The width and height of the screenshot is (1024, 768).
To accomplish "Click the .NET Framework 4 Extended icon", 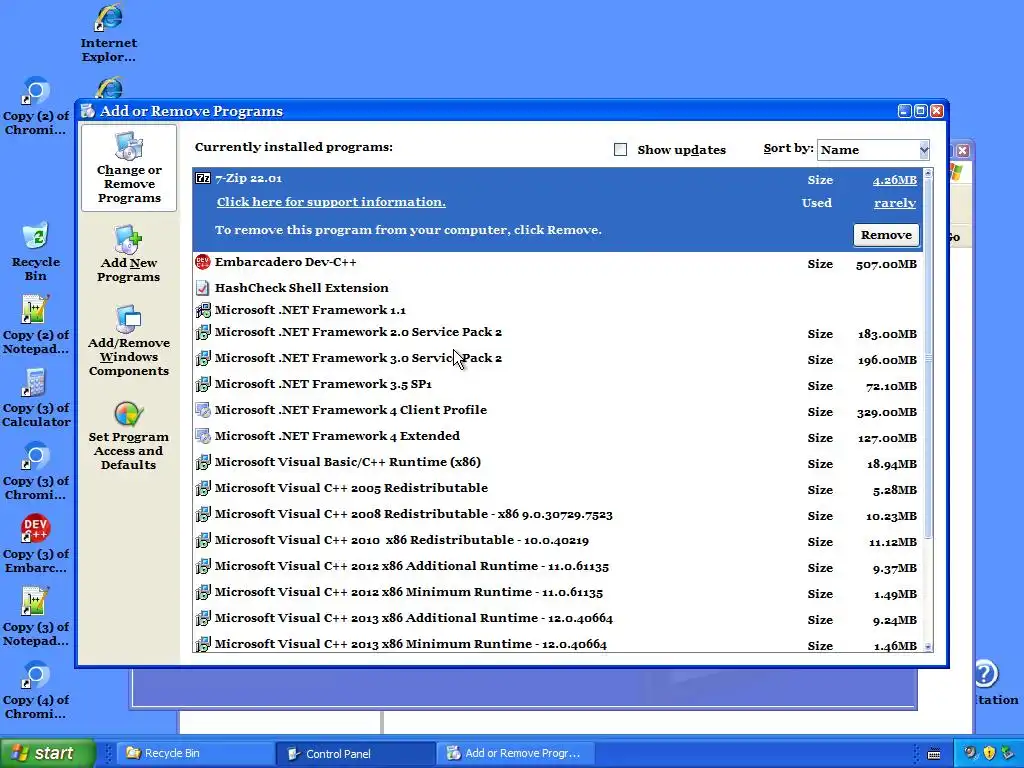I will point(203,436).
